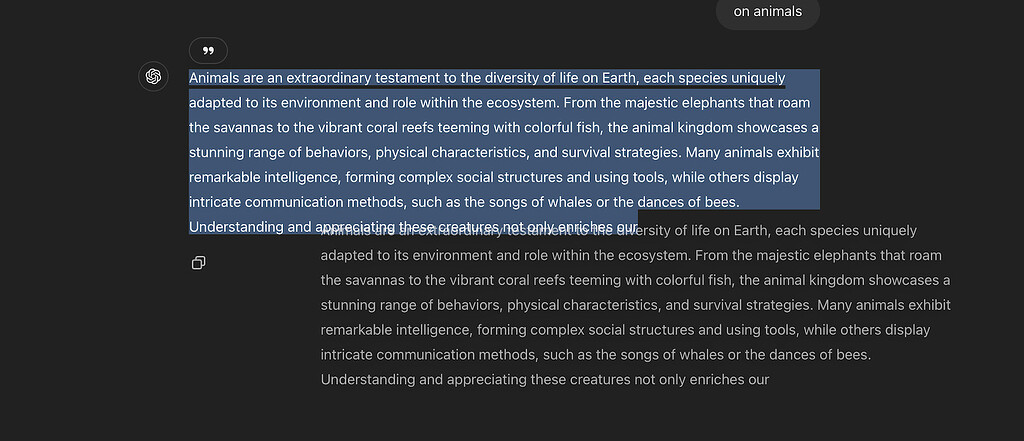Viewport: 1024px width, 441px height.
Task: Click the ChatGPT logo avatar
Action: click(153, 76)
